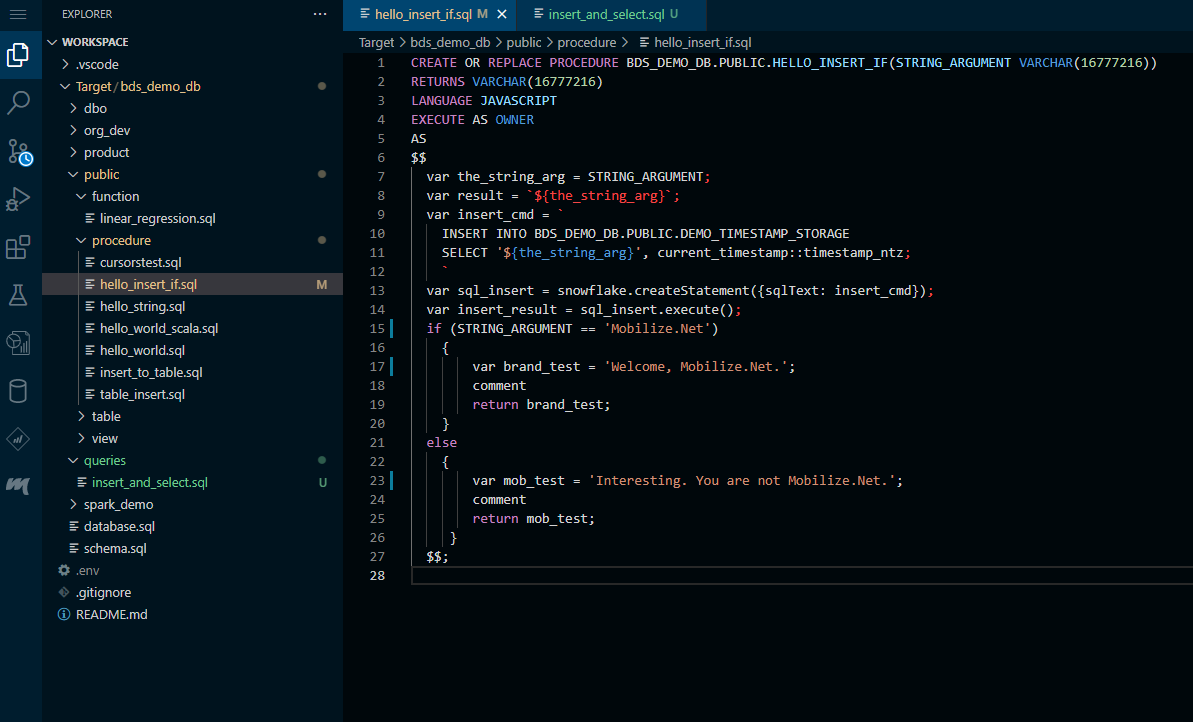
Task: Place cursor on empty line 28
Action: coord(802,576)
